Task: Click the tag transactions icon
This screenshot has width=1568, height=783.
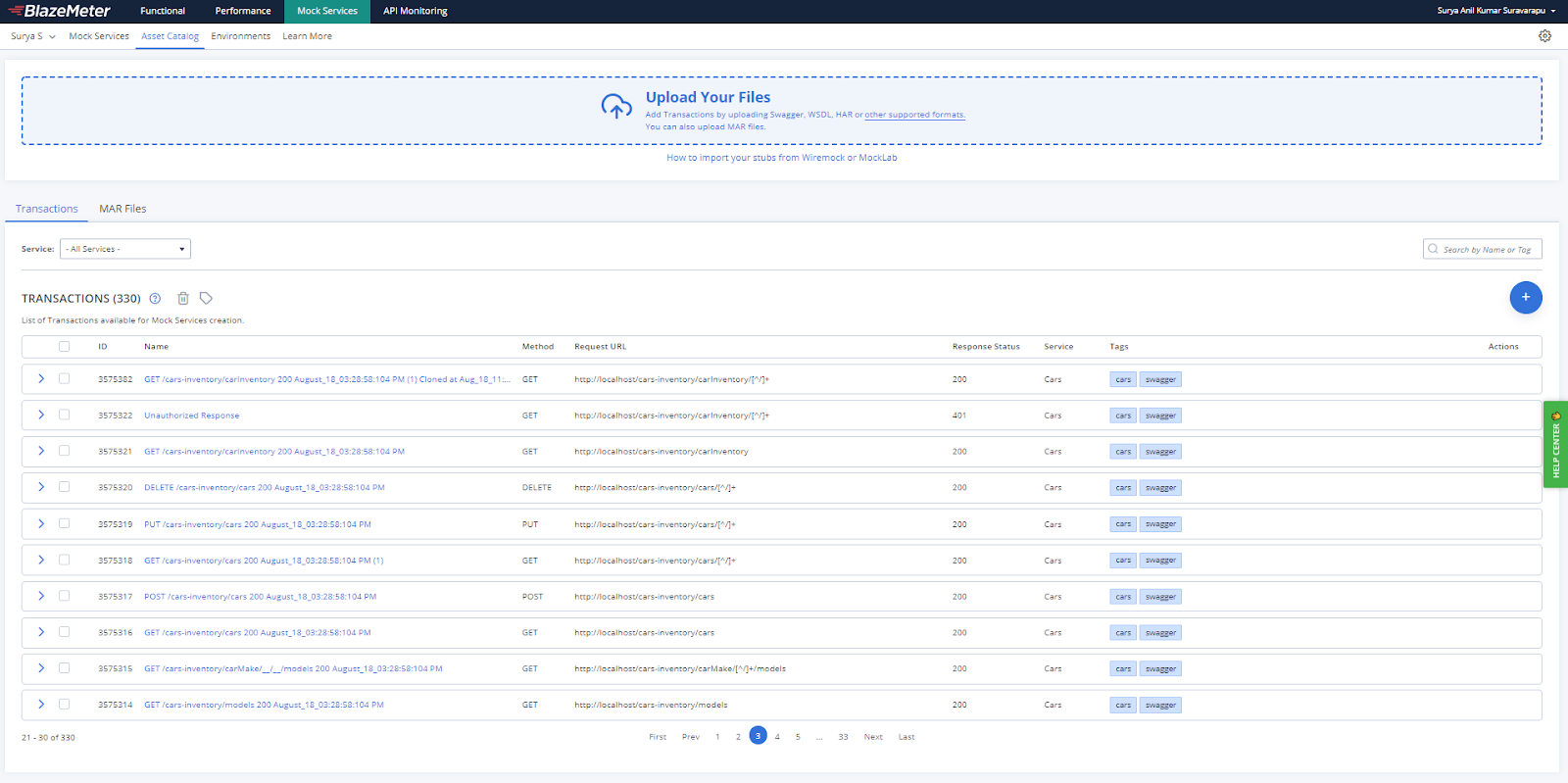Action: pyautogui.click(x=206, y=298)
